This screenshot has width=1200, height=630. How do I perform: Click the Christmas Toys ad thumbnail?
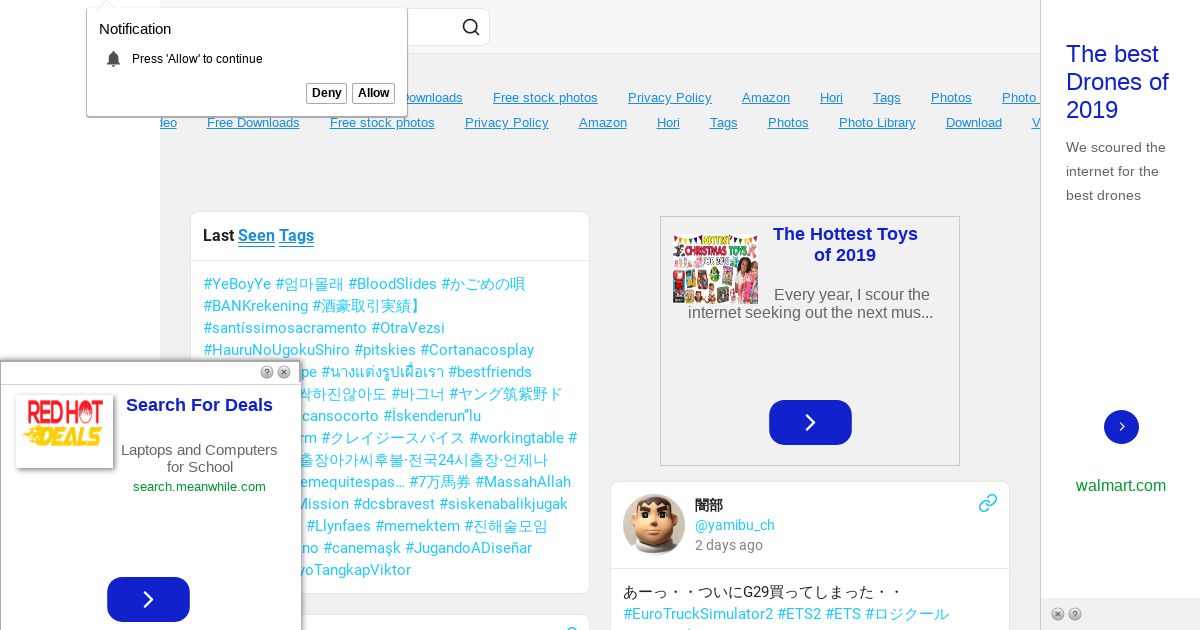click(715, 268)
